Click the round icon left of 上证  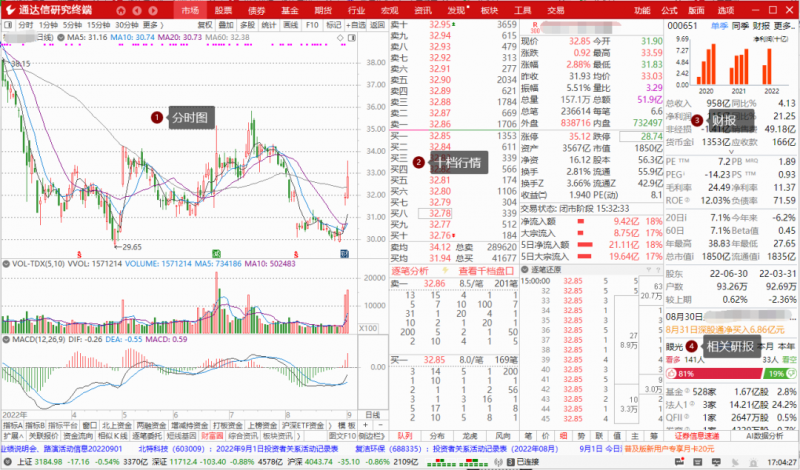(x=8, y=462)
